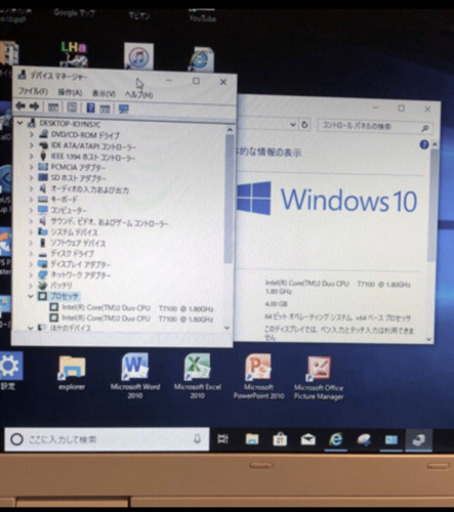The image size is (454, 512).
Task: Click the scan hardware monitor toolbar icon
Action: click(124, 109)
